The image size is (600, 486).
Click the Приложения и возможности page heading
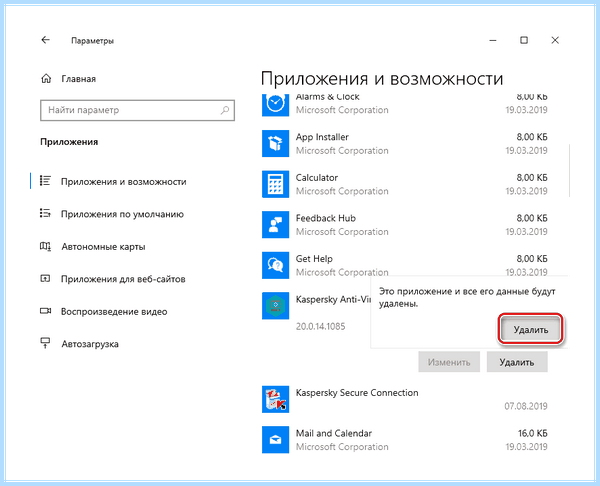pos(382,79)
